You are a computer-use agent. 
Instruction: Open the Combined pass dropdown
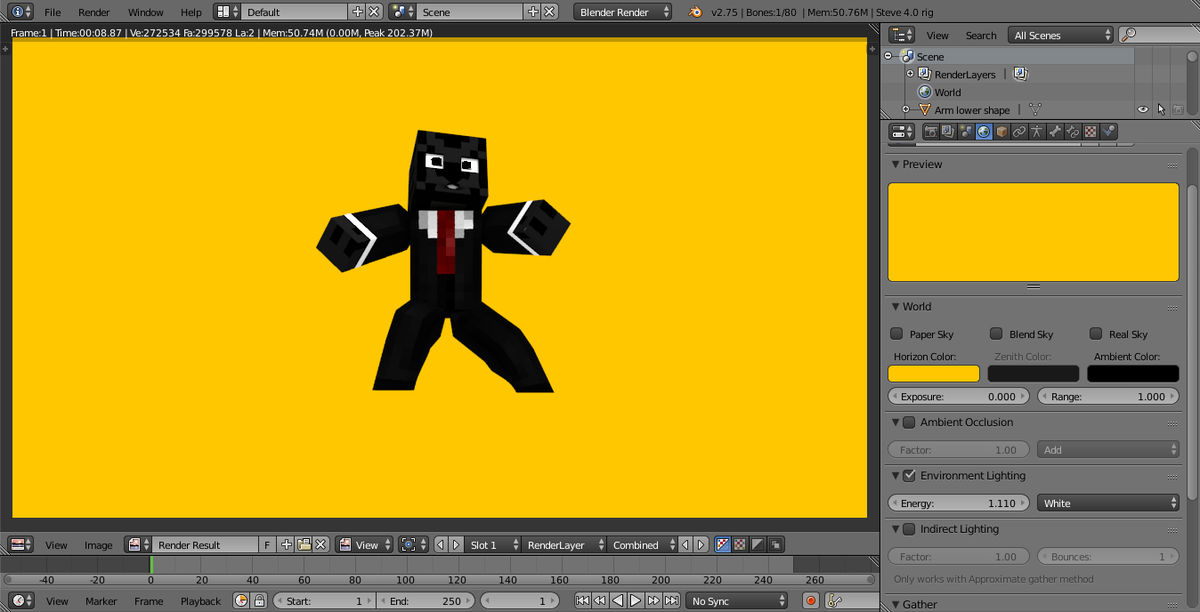642,545
